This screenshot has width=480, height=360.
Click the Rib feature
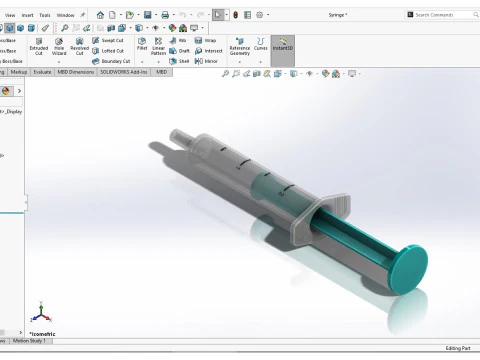tap(178, 40)
